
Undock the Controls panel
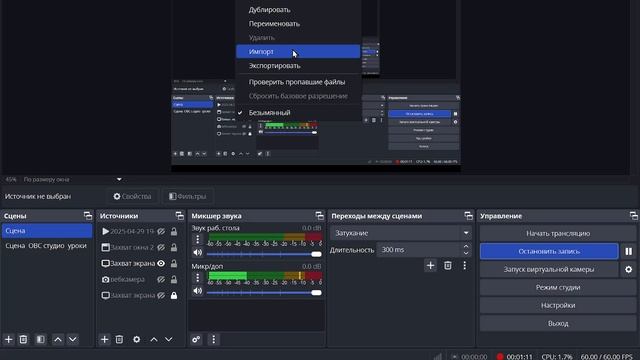tap(633, 216)
